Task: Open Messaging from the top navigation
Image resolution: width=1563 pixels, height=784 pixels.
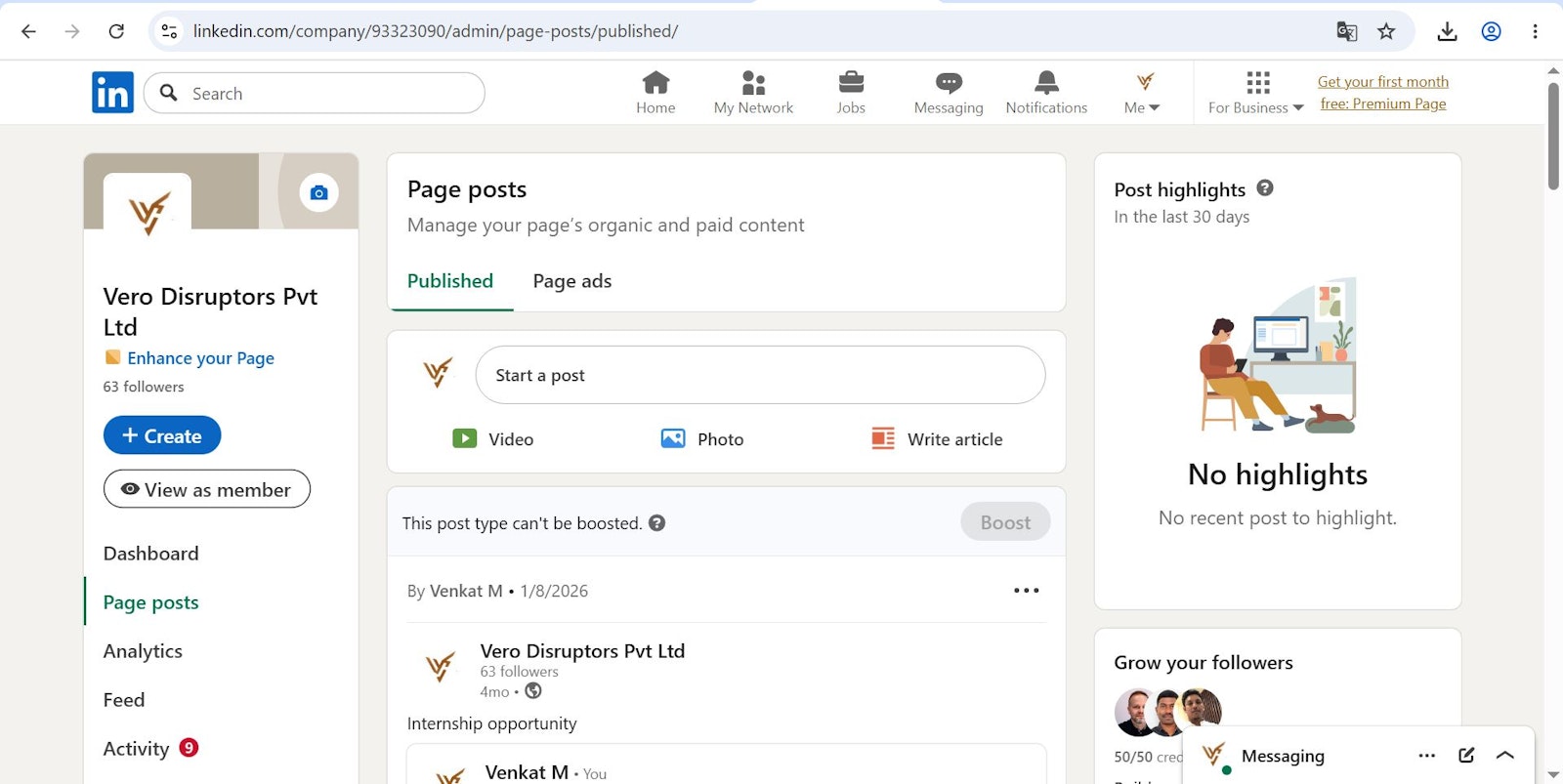Action: [949, 93]
